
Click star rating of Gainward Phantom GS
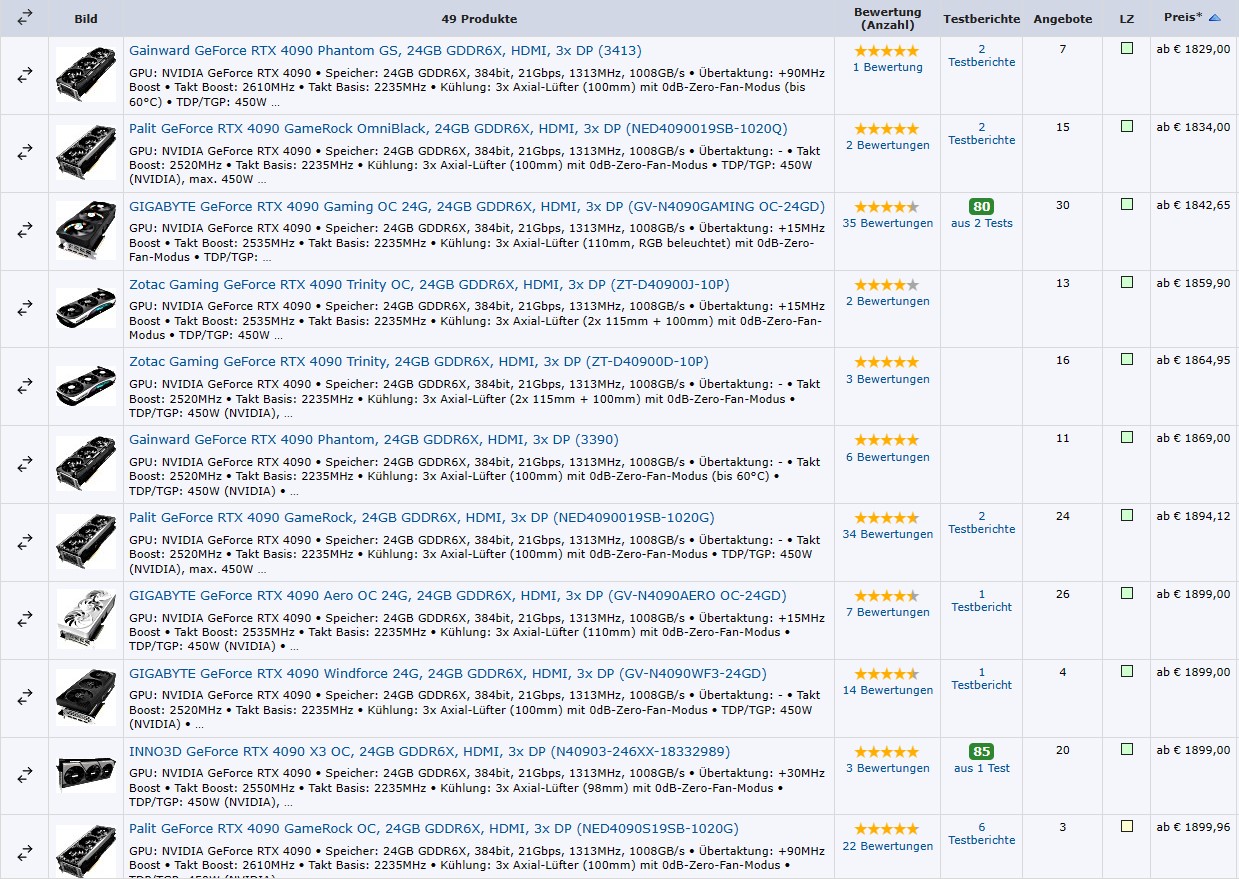click(x=886, y=51)
